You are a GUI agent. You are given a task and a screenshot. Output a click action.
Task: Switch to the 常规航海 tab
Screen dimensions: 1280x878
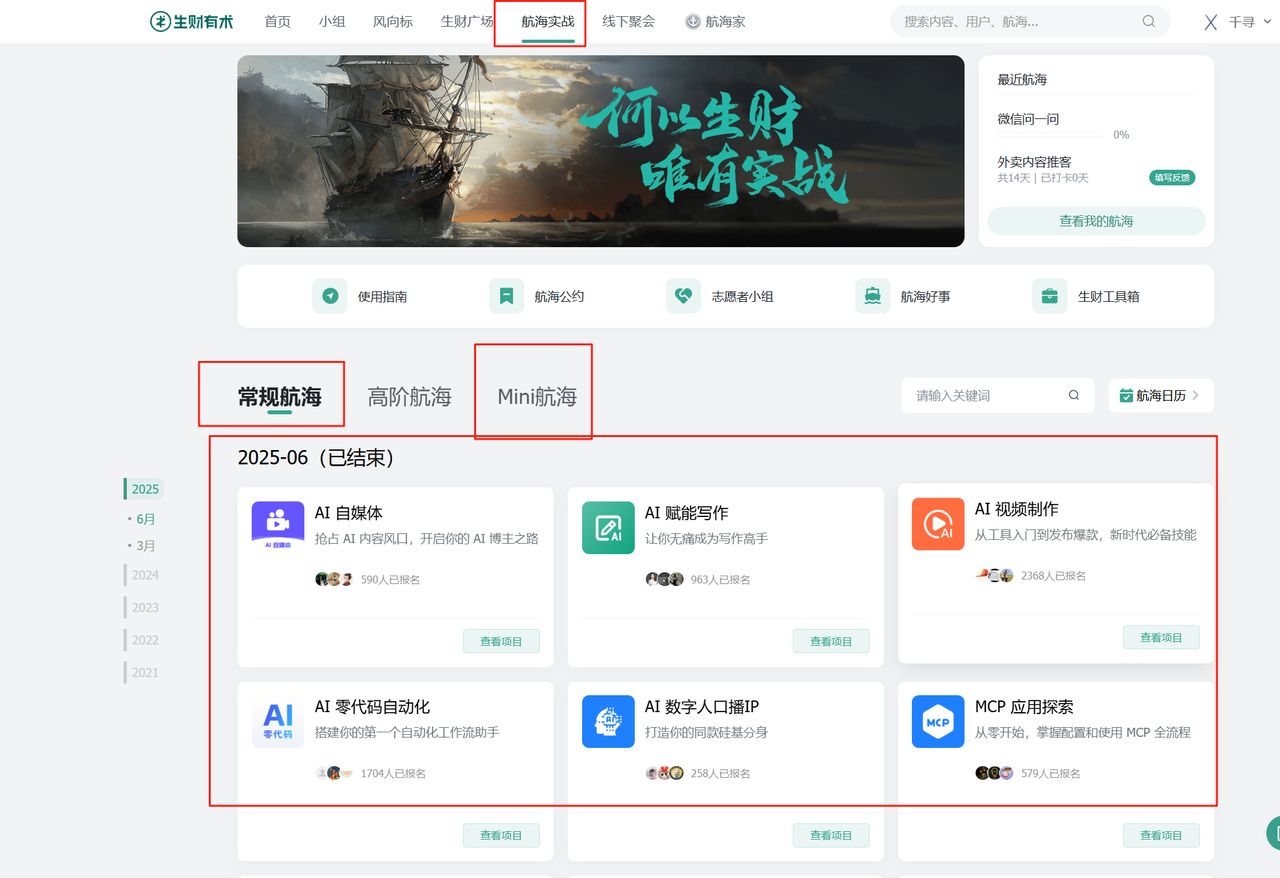[x=280, y=397]
